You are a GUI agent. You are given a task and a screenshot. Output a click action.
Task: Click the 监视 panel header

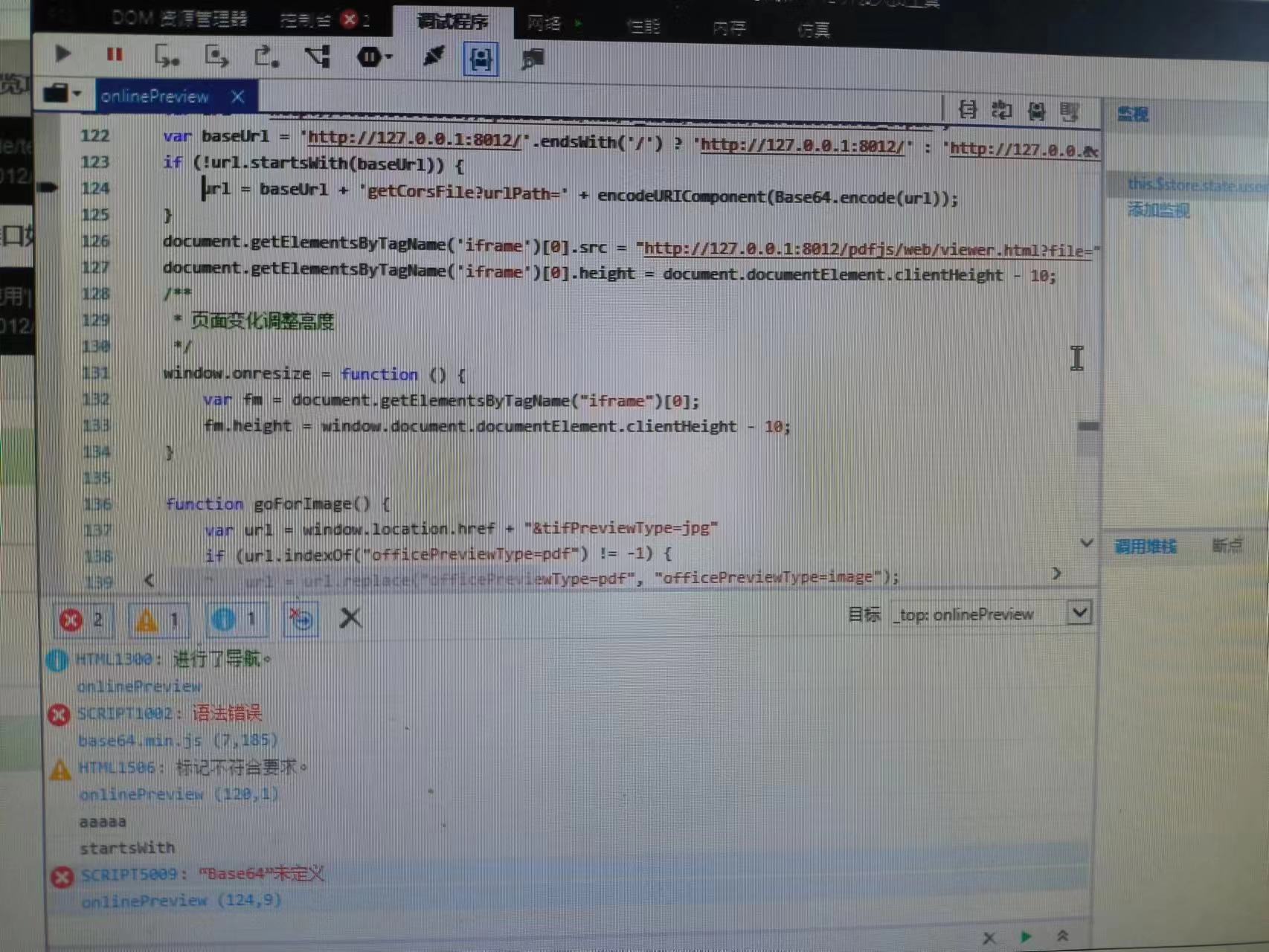(x=1132, y=114)
